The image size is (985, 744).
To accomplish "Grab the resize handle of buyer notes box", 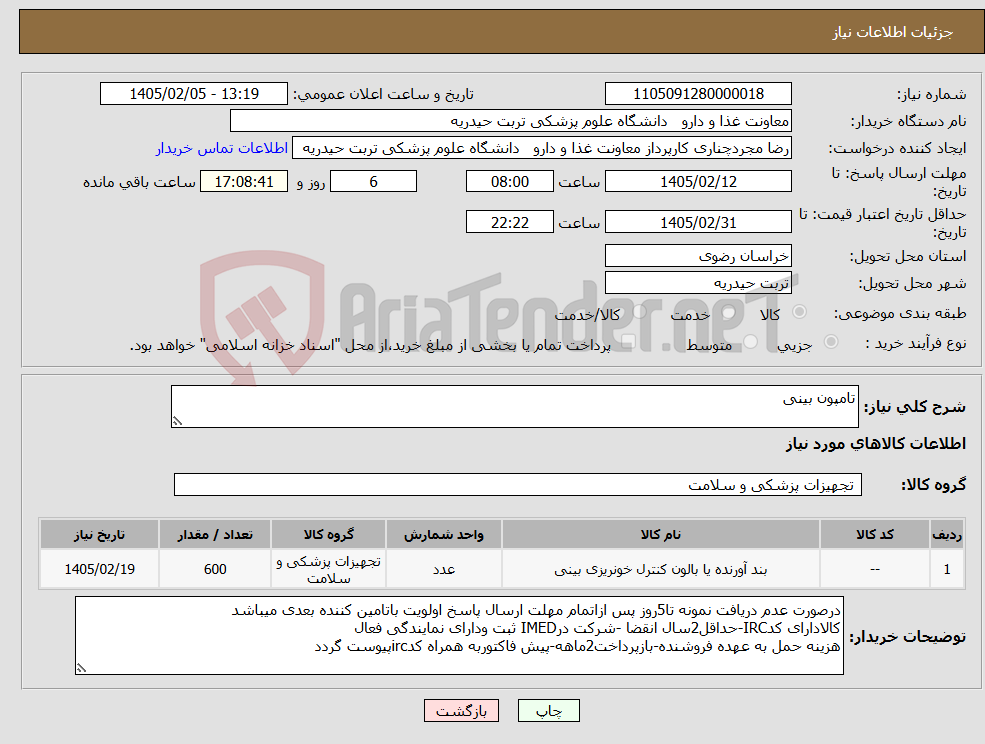I will click(x=81, y=669).
